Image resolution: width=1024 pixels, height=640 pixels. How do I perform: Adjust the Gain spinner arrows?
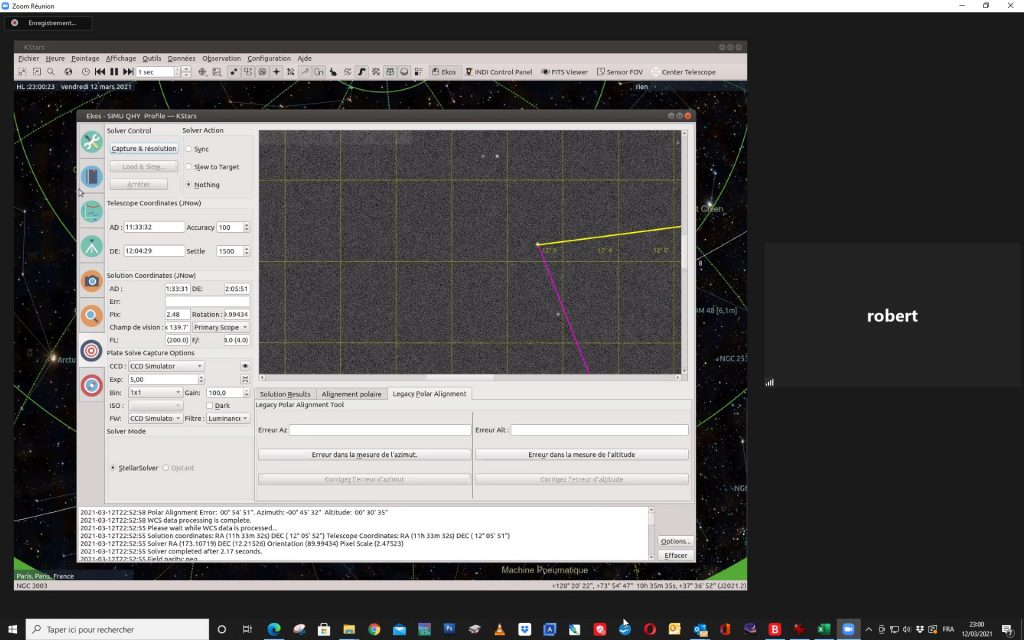(246, 392)
